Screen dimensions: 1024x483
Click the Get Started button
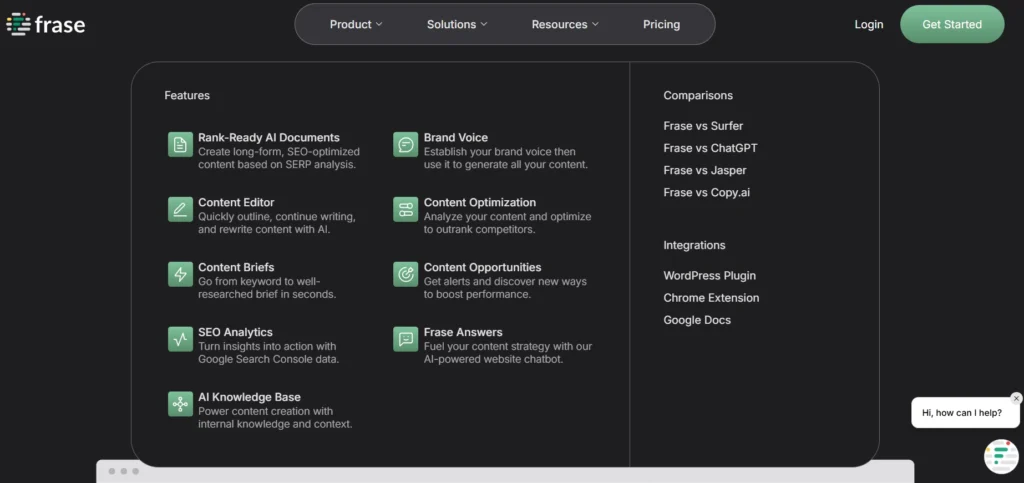click(x=952, y=24)
